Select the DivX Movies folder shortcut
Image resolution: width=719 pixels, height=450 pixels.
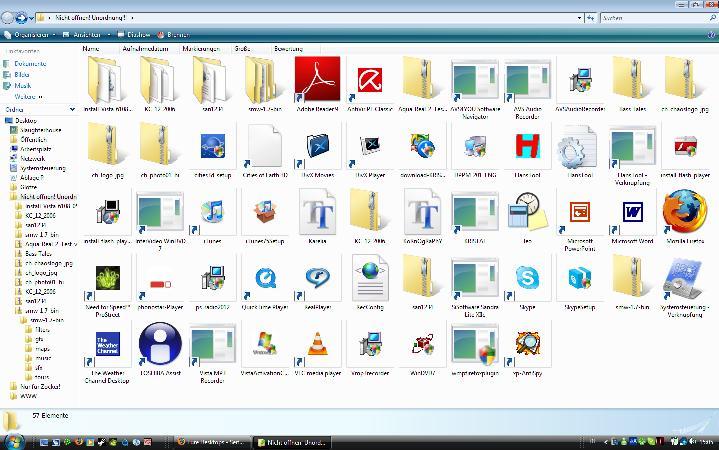coord(317,146)
